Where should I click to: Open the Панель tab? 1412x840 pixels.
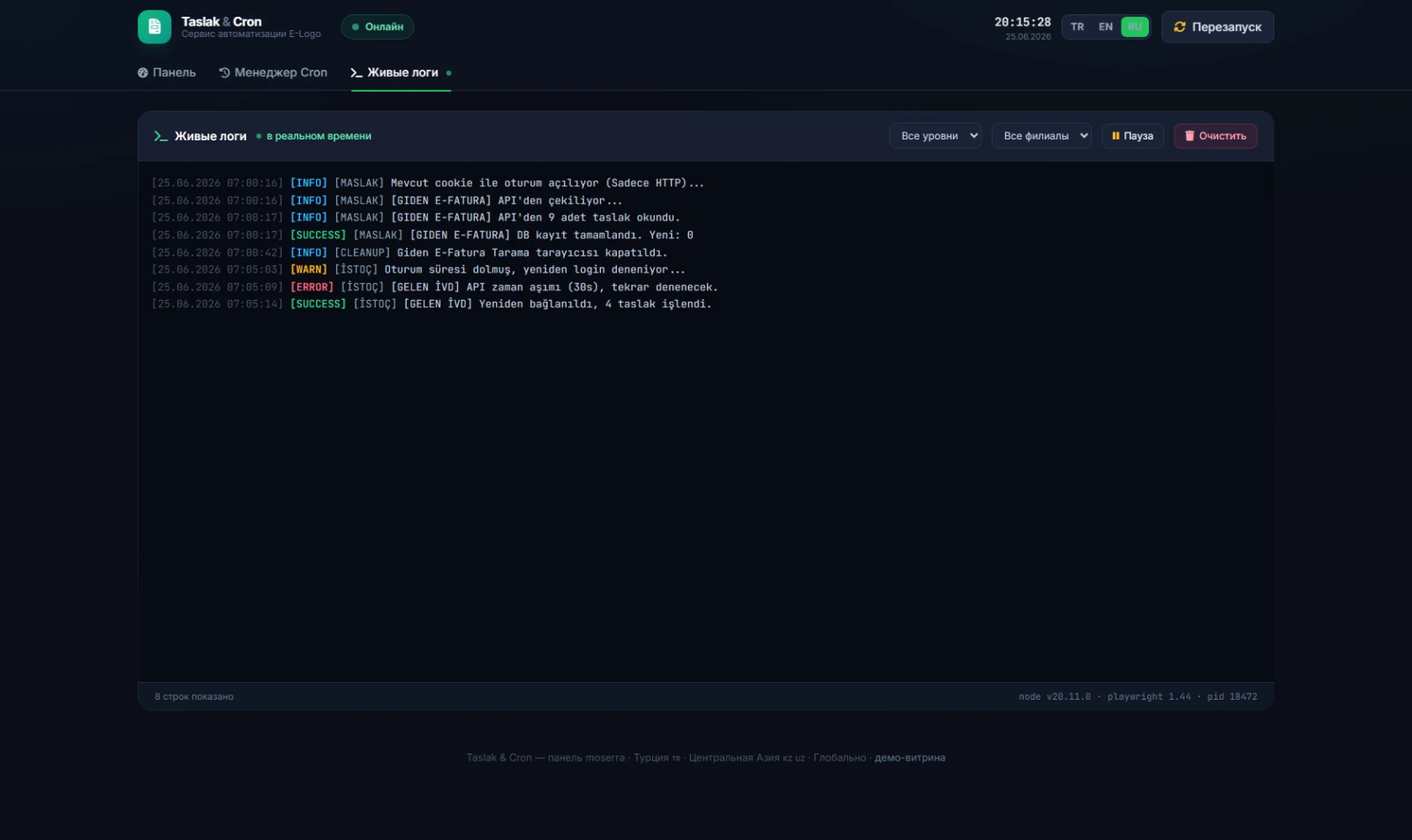(167, 72)
